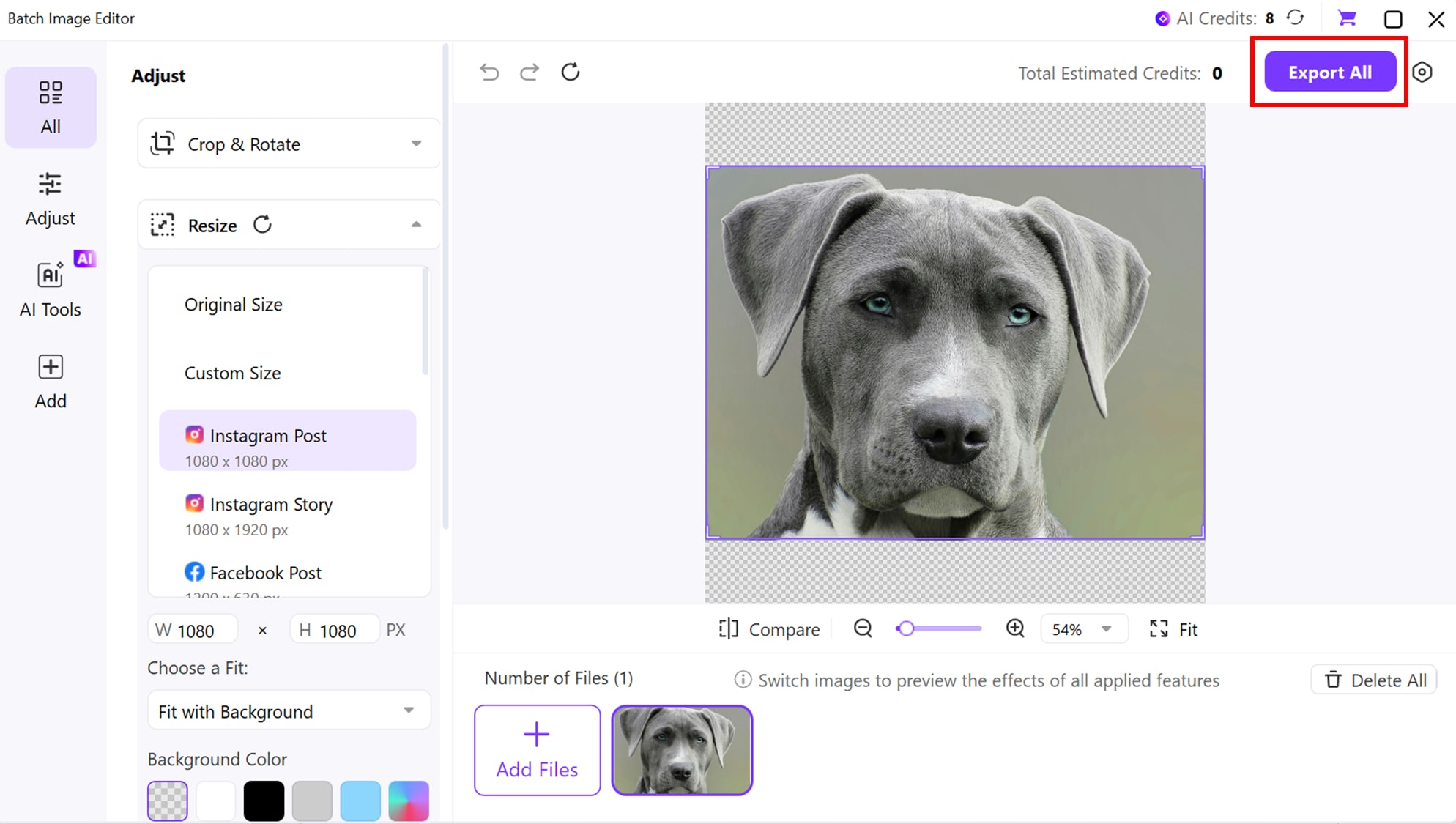Click the shopping cart icon
The image size is (1456, 824).
tap(1347, 18)
